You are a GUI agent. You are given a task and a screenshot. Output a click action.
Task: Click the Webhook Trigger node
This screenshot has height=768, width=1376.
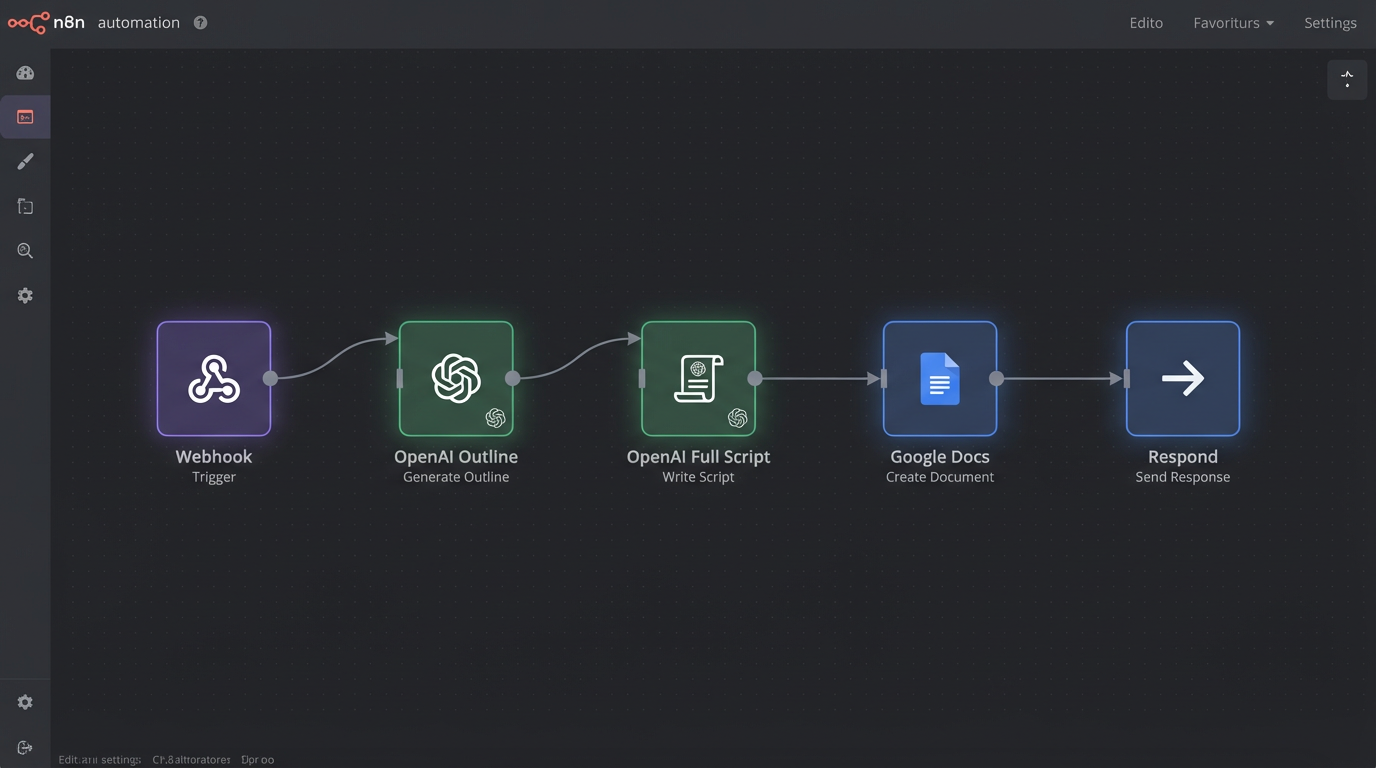pyautogui.click(x=213, y=378)
